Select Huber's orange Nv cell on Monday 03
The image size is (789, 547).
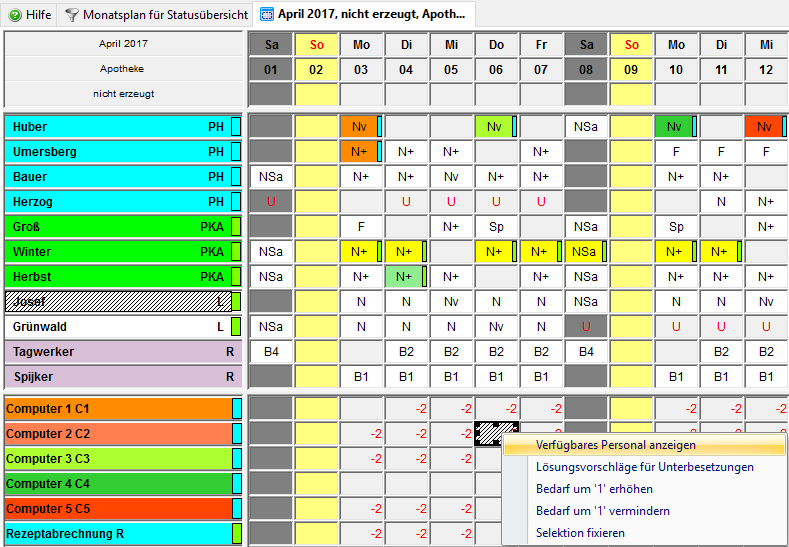click(x=359, y=127)
